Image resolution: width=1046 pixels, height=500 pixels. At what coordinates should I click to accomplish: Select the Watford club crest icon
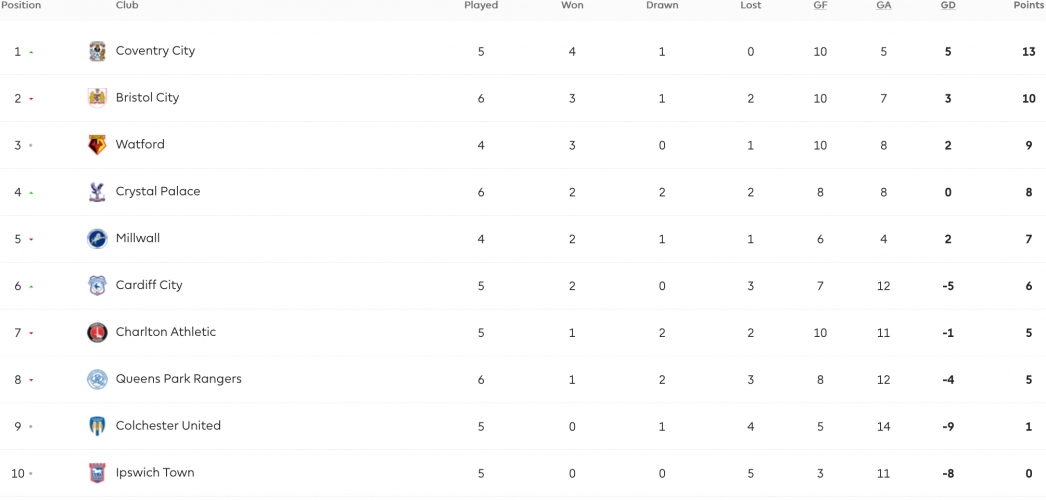(97, 145)
